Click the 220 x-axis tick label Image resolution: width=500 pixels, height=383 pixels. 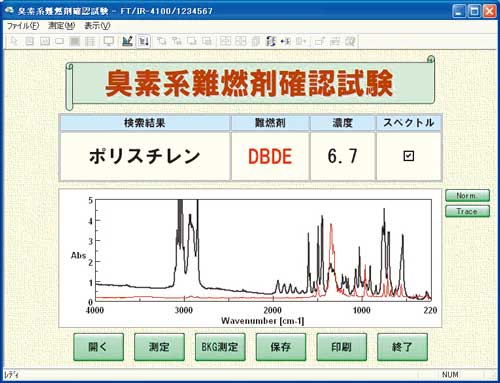[430, 310]
